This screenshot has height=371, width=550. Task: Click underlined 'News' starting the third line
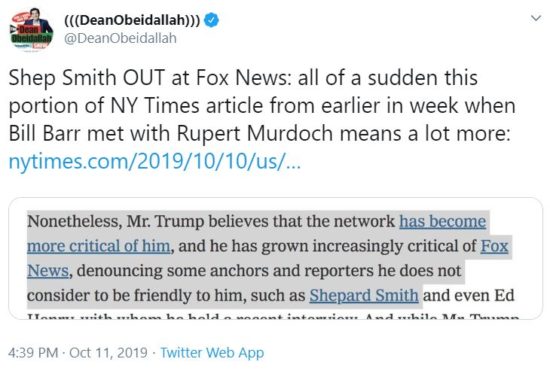[48, 271]
